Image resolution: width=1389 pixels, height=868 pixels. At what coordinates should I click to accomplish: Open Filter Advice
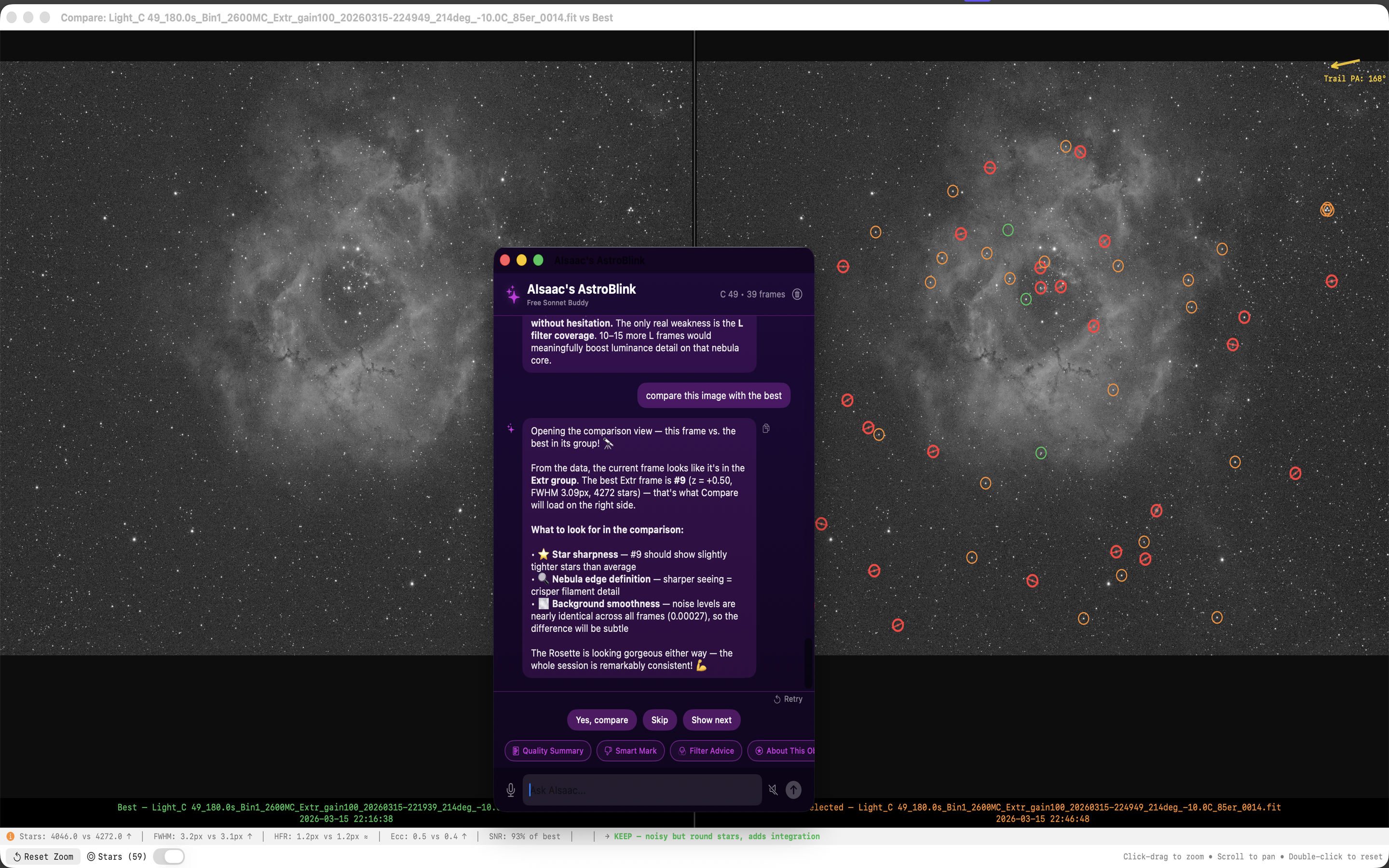tap(706, 750)
